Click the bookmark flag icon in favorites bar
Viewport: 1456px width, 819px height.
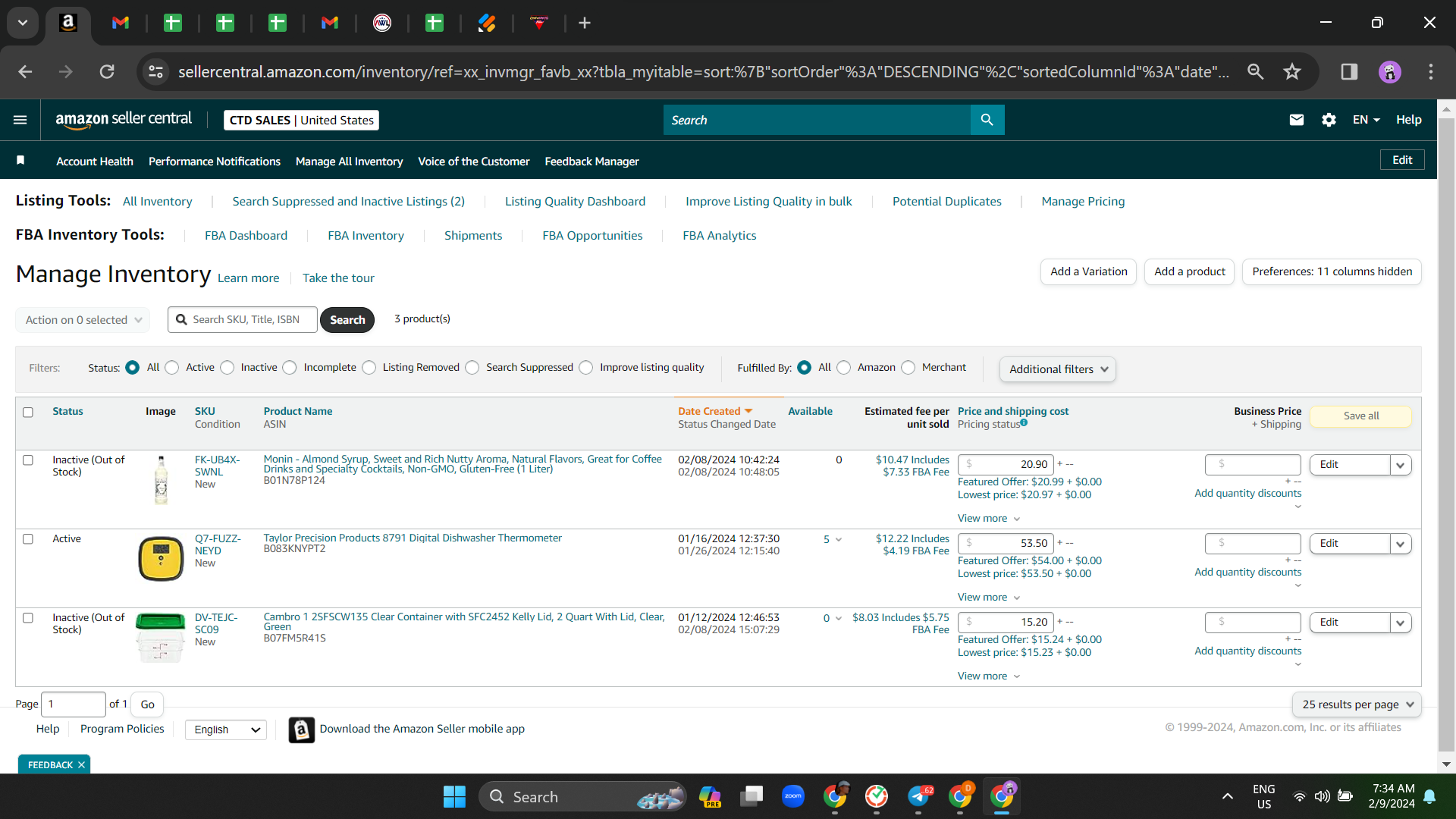click(x=20, y=160)
